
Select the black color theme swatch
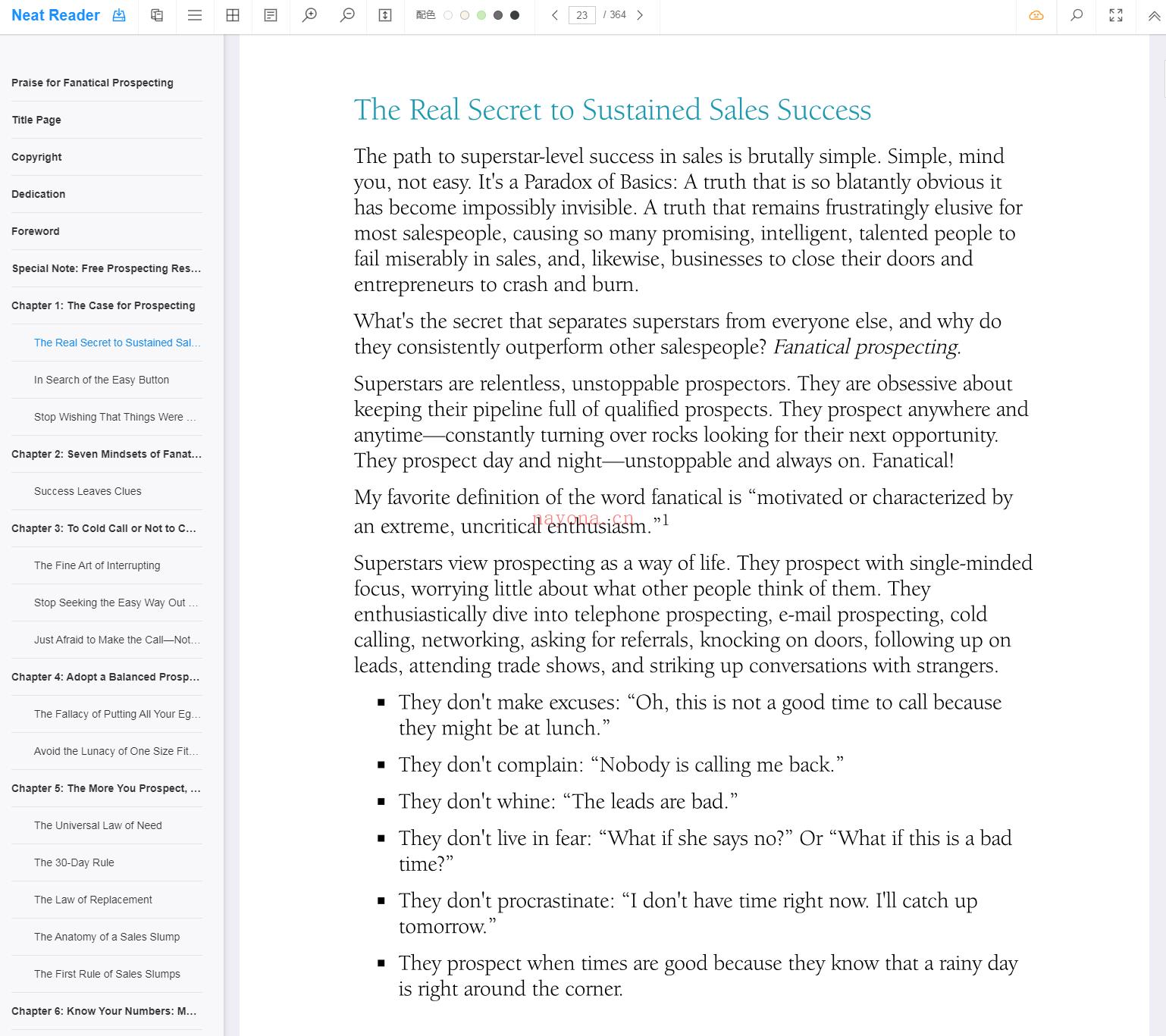pyautogui.click(x=515, y=15)
